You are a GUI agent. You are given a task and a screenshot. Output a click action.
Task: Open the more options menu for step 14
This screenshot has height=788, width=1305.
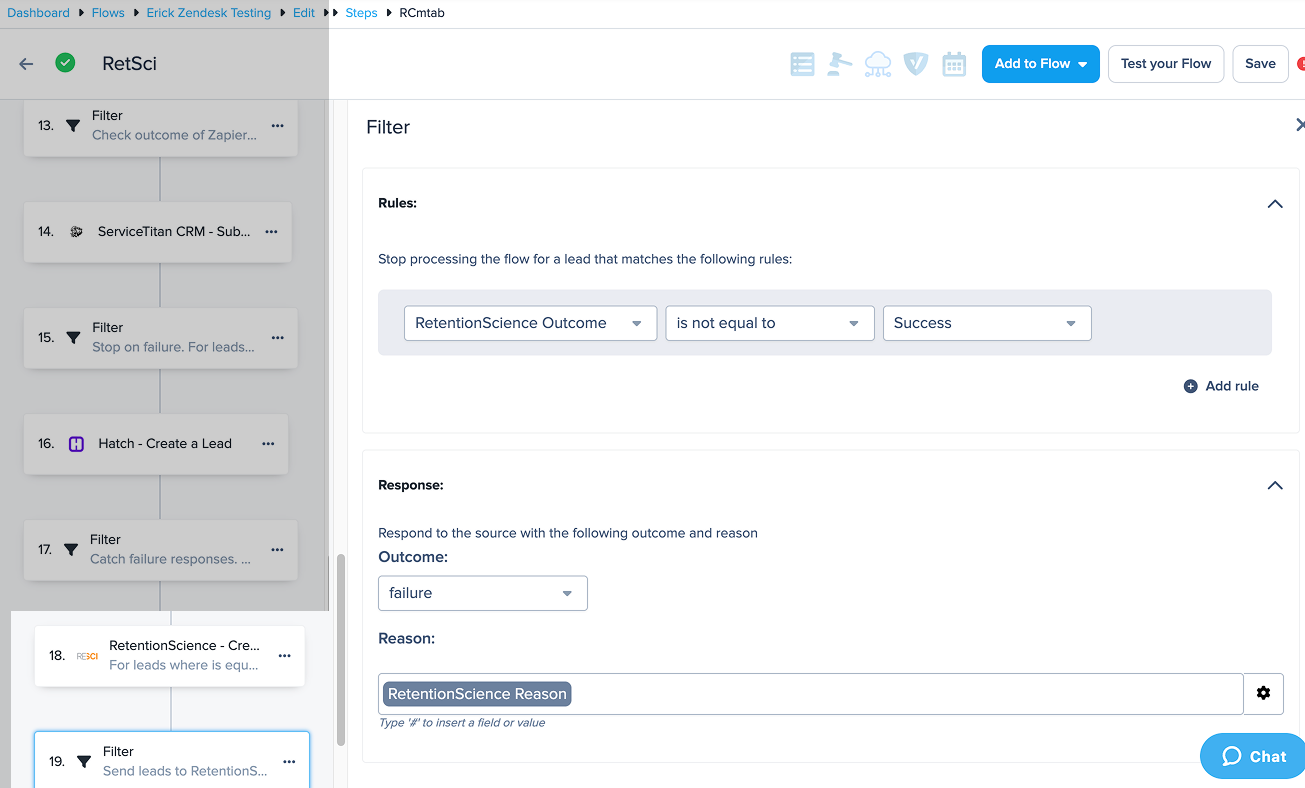(272, 232)
